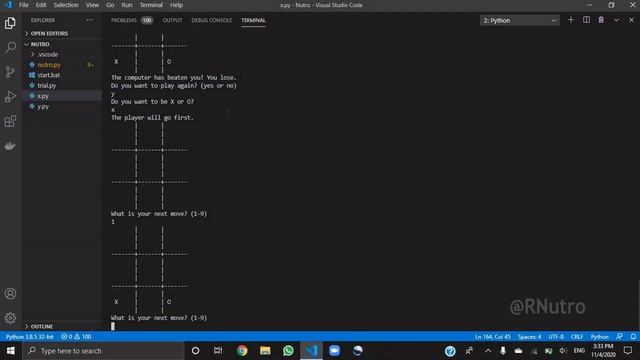640x360 pixels.
Task: Open WhatsApp from taskbar
Action: tap(288, 351)
